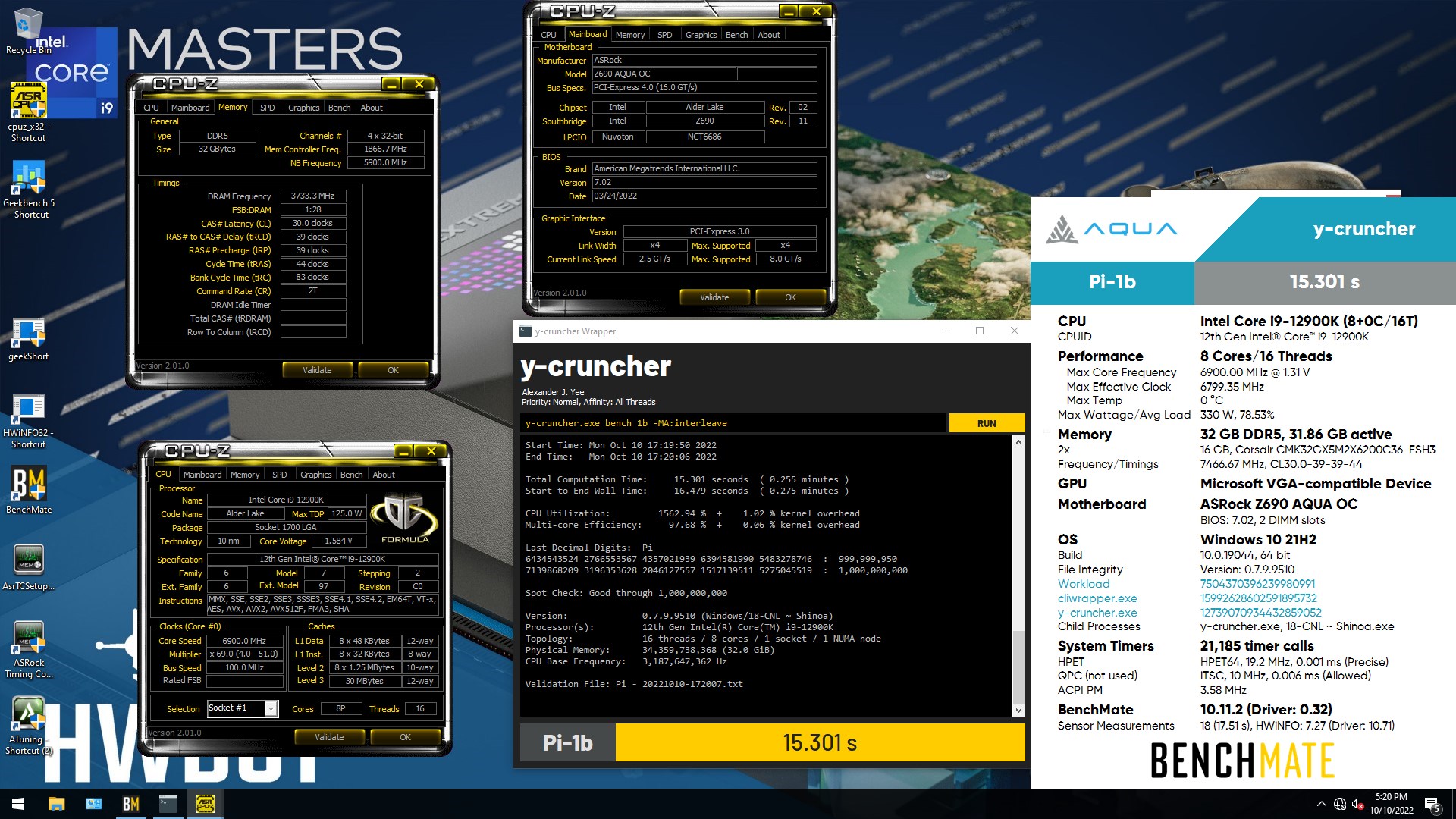Switch to the Memory tab in CPU CPU-Z window

pos(245,475)
